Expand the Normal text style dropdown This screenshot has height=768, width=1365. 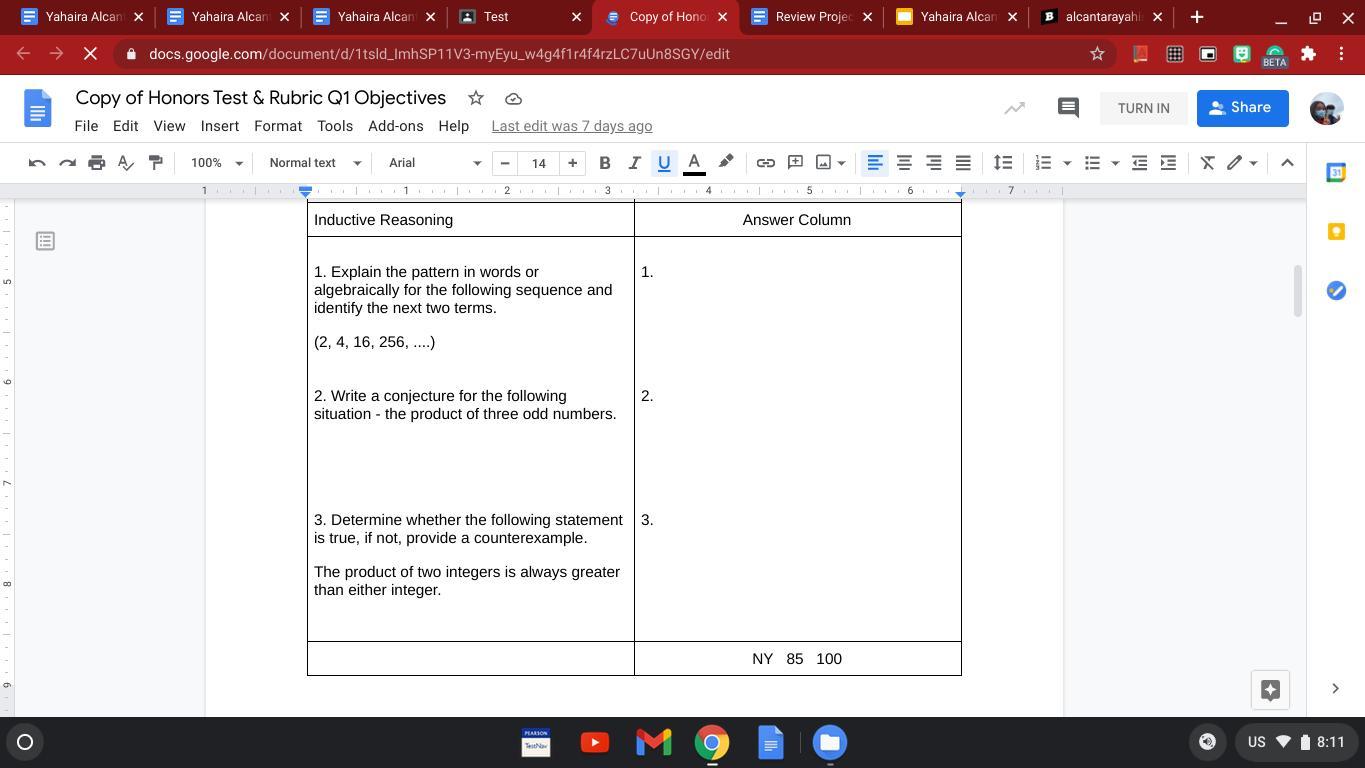click(315, 163)
